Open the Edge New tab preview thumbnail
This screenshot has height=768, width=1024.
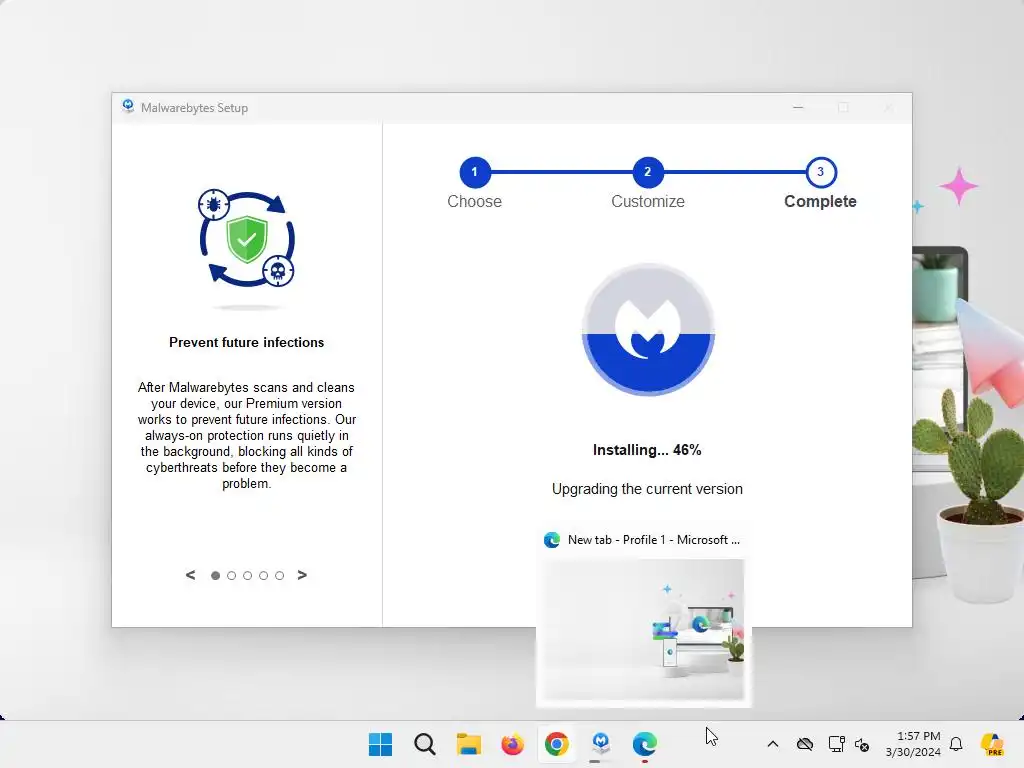tap(644, 630)
